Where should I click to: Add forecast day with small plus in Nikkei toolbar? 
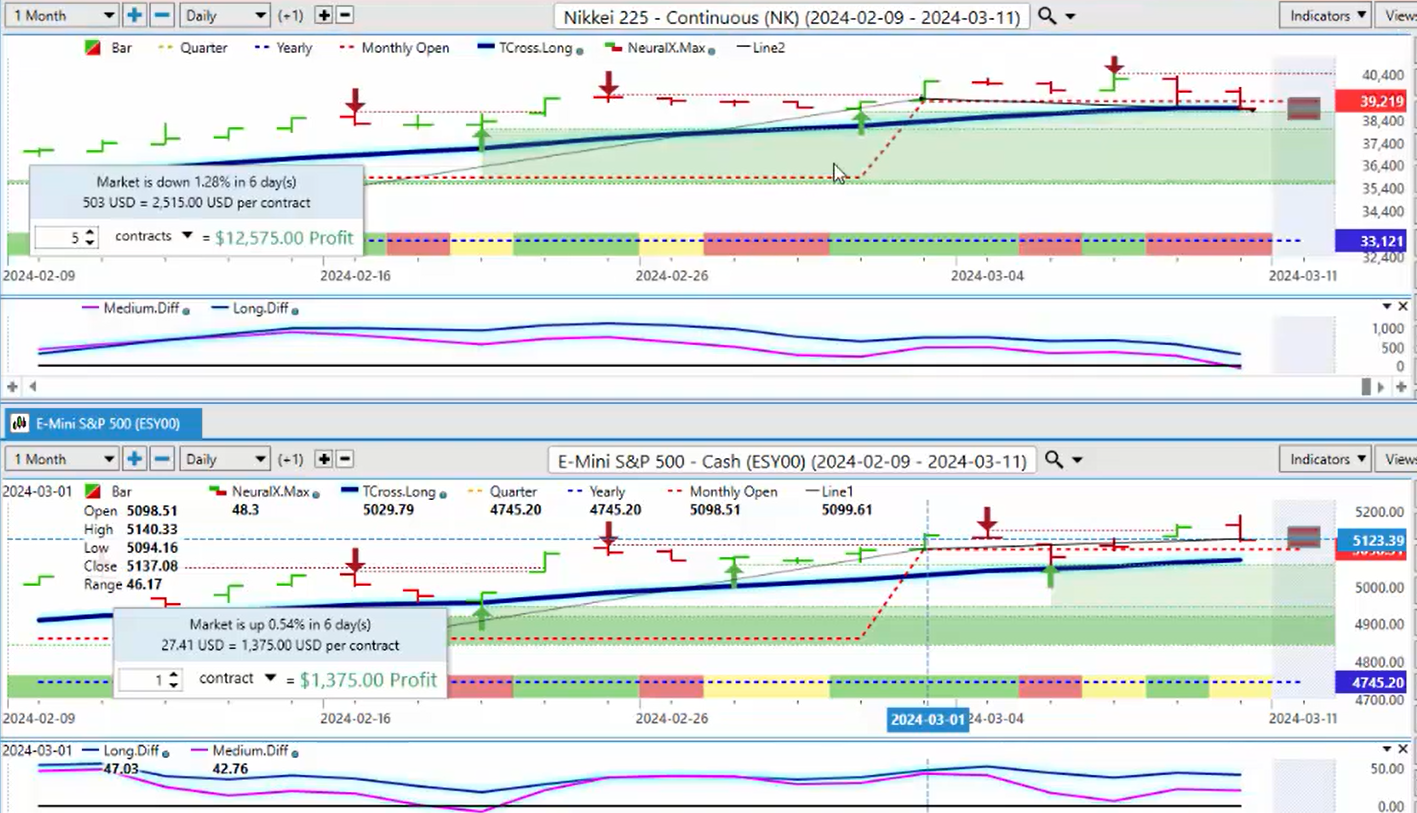tap(324, 15)
